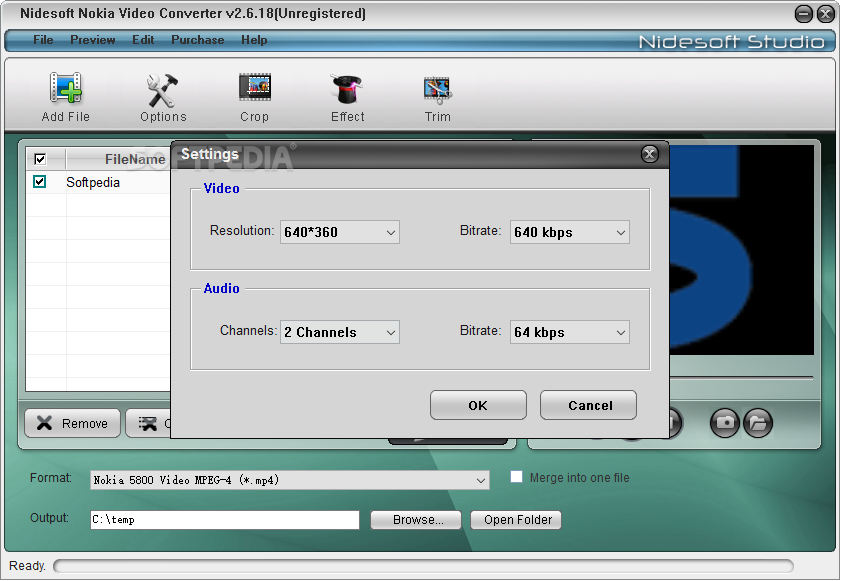
Task: Open the video Bitrate 640 kbps dropdown
Action: (570, 232)
